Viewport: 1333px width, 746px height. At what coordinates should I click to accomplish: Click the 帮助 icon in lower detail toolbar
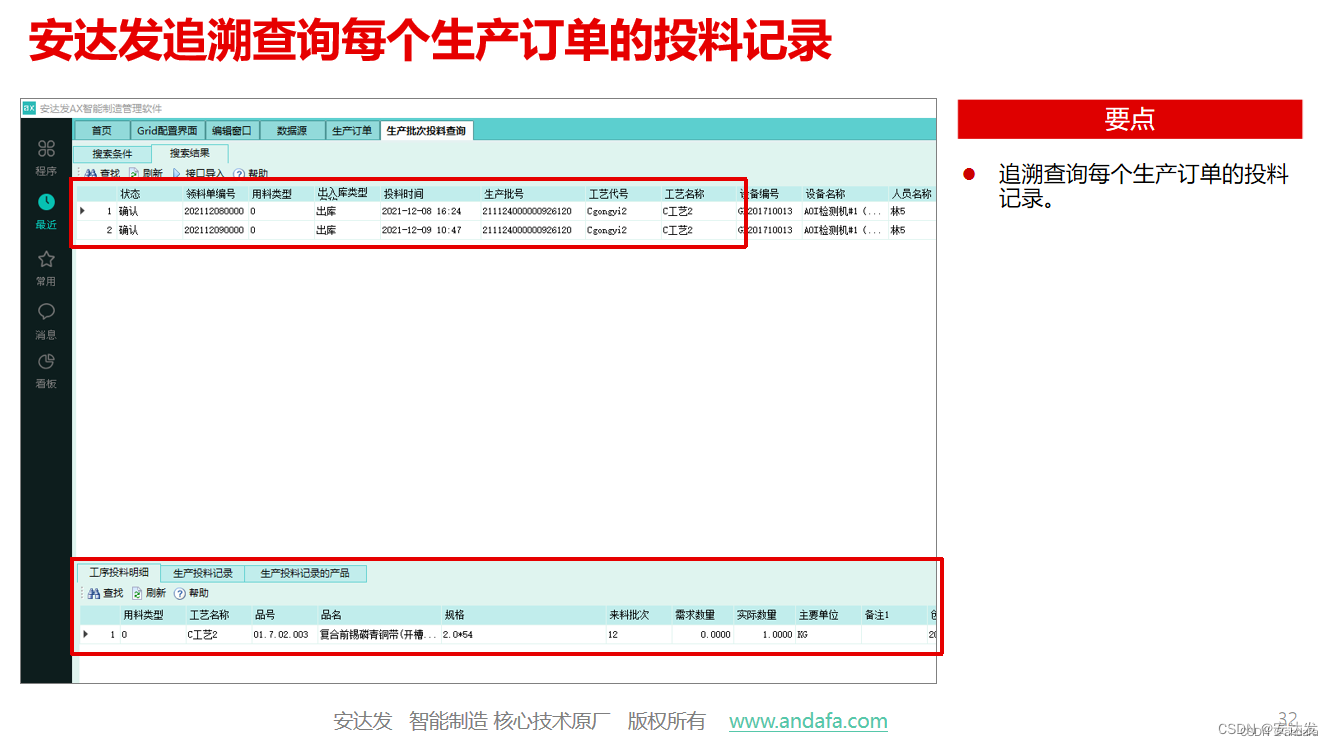pyautogui.click(x=180, y=593)
